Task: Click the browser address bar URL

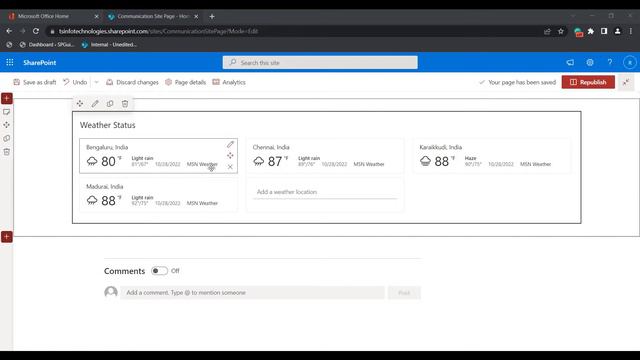Action: (158, 31)
